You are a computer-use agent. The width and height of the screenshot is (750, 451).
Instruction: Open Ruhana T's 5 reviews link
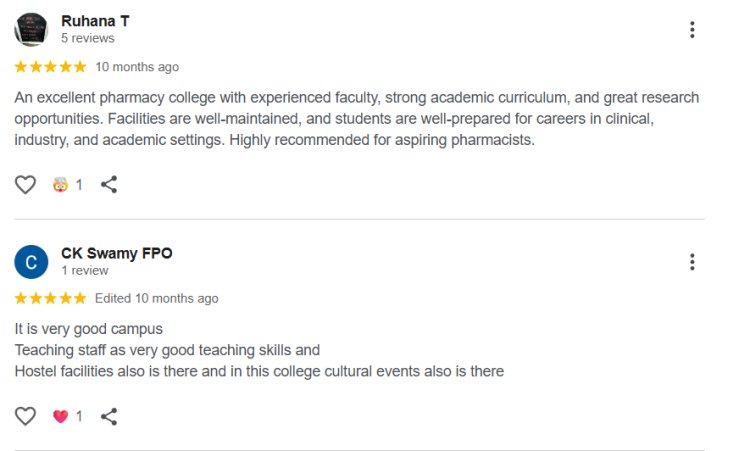click(87, 38)
